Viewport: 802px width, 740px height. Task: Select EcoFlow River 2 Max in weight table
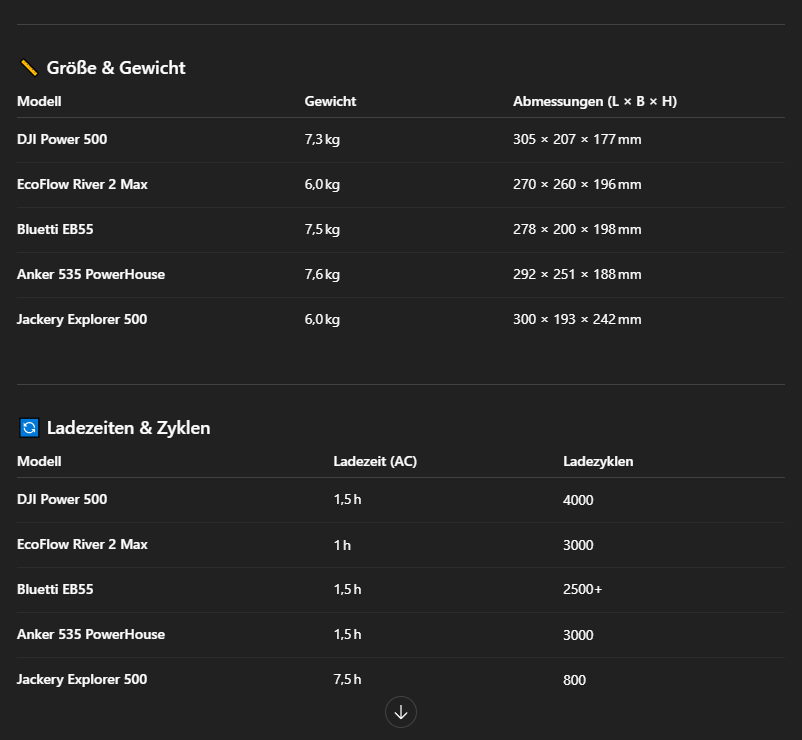click(82, 184)
